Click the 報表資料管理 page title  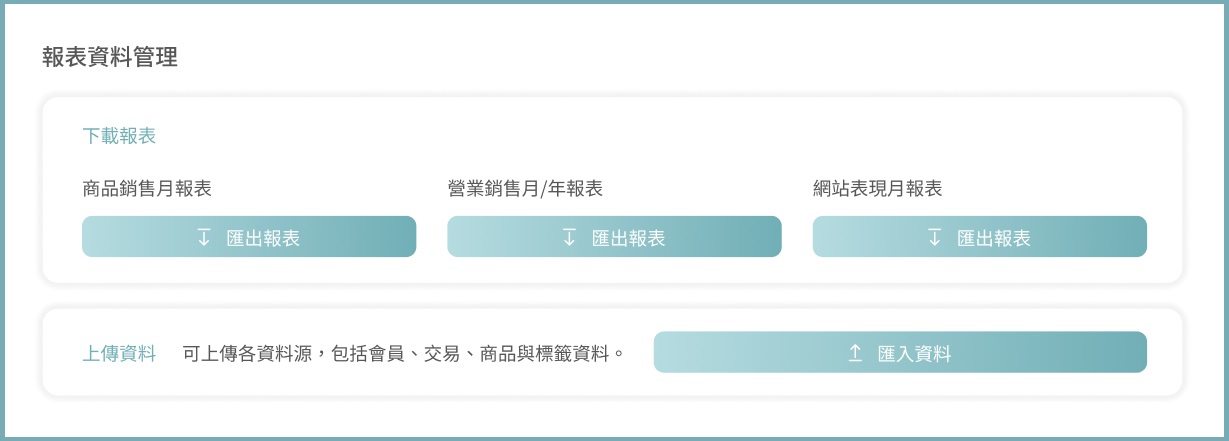pyautogui.click(x=110, y=57)
